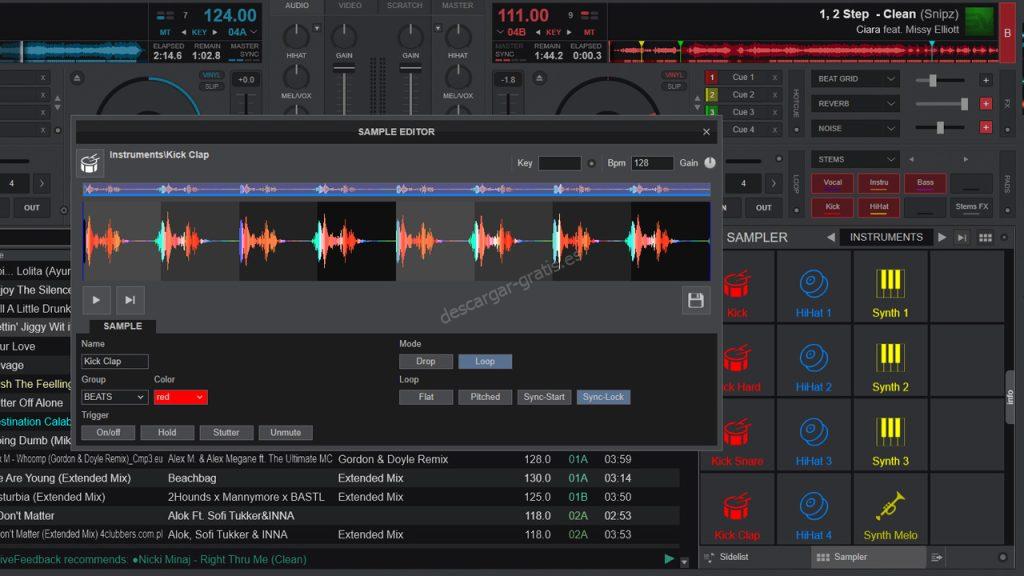Open the BEATS group dropdown
This screenshot has width=1024, height=576.
pyautogui.click(x=113, y=397)
